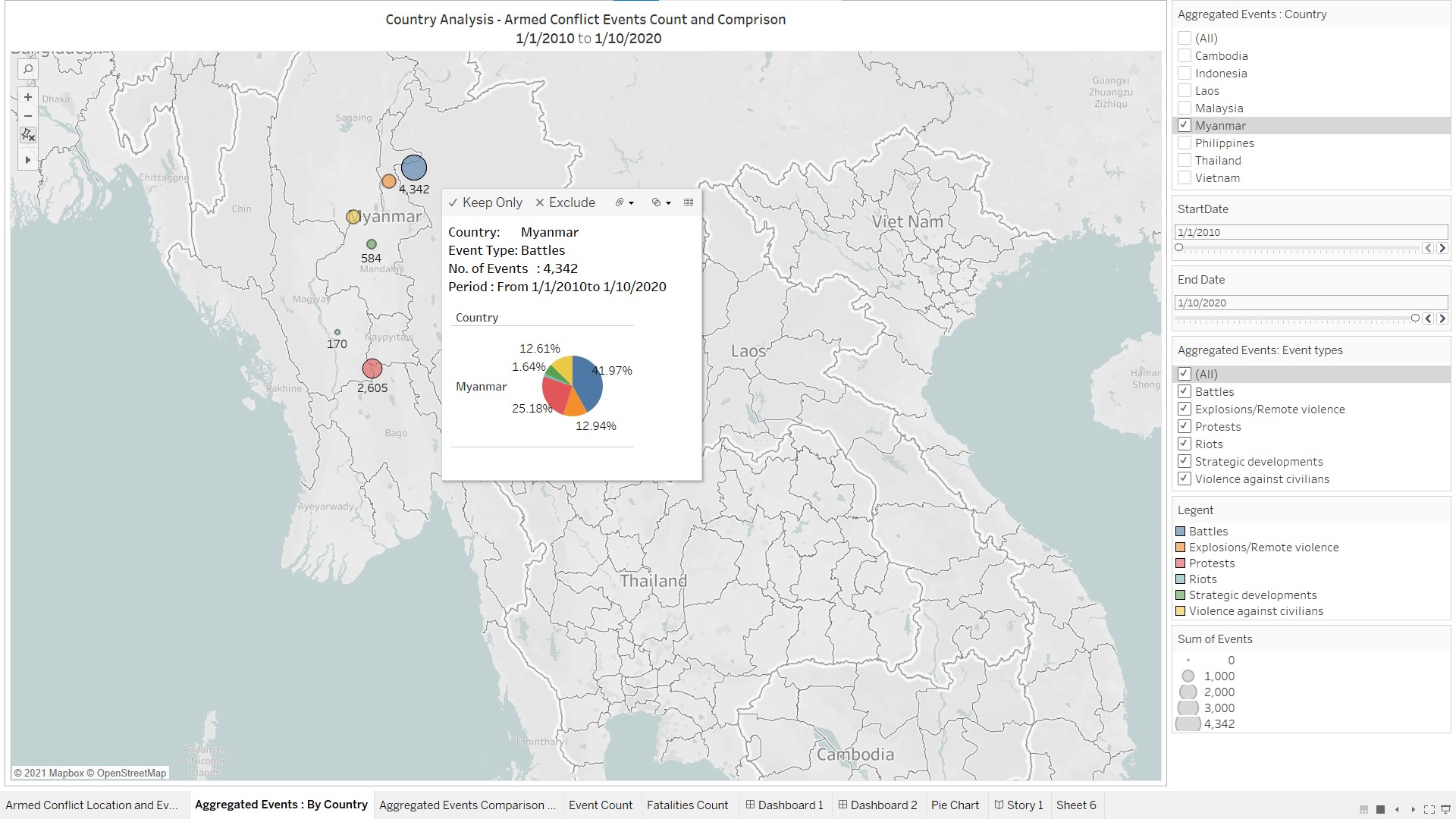Open the group members paperclip dropdown
This screenshot has width=1456, height=819.
tap(624, 202)
